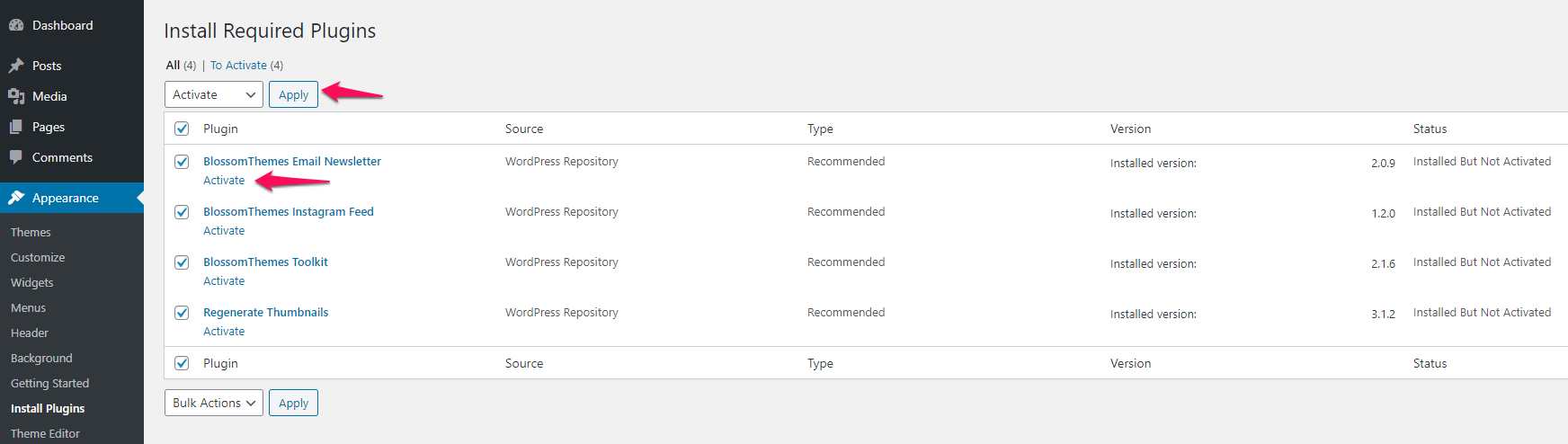Filter by To Activate (4) link
This screenshot has width=1568, height=444.
point(246,65)
